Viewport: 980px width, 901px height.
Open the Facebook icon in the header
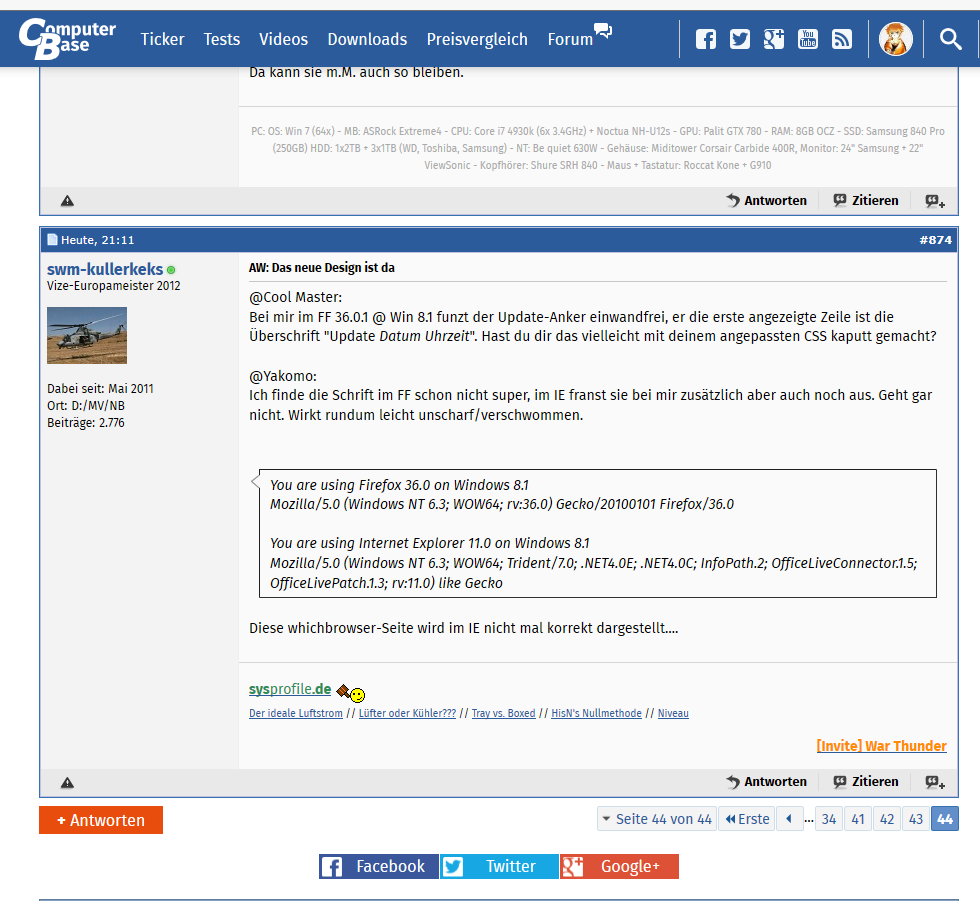tap(706, 39)
